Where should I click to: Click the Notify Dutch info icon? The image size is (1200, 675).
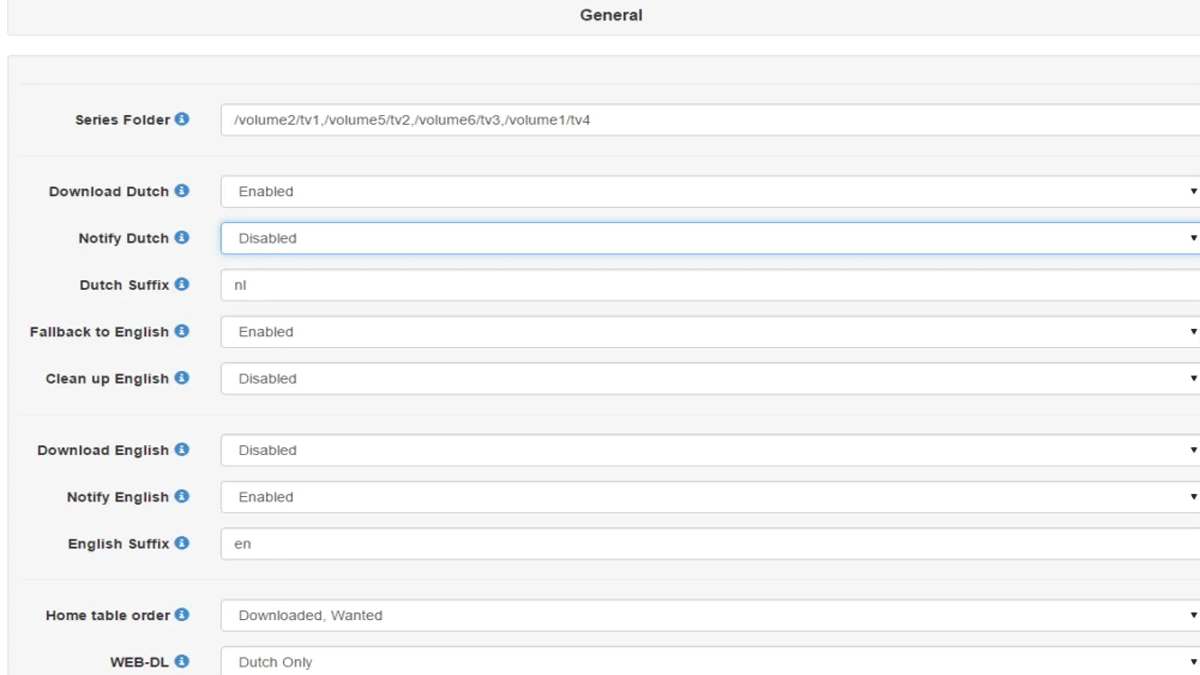(182, 237)
